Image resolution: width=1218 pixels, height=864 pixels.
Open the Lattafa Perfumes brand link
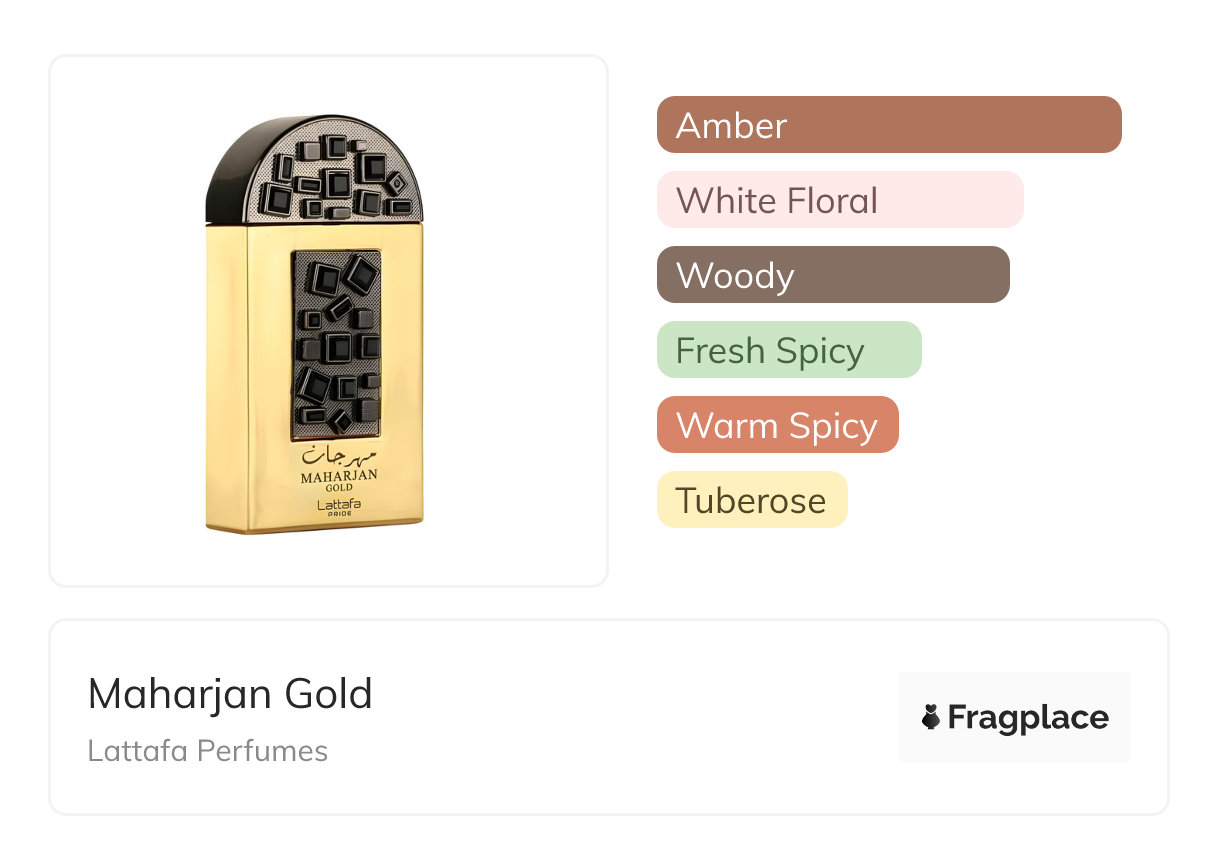[207, 750]
